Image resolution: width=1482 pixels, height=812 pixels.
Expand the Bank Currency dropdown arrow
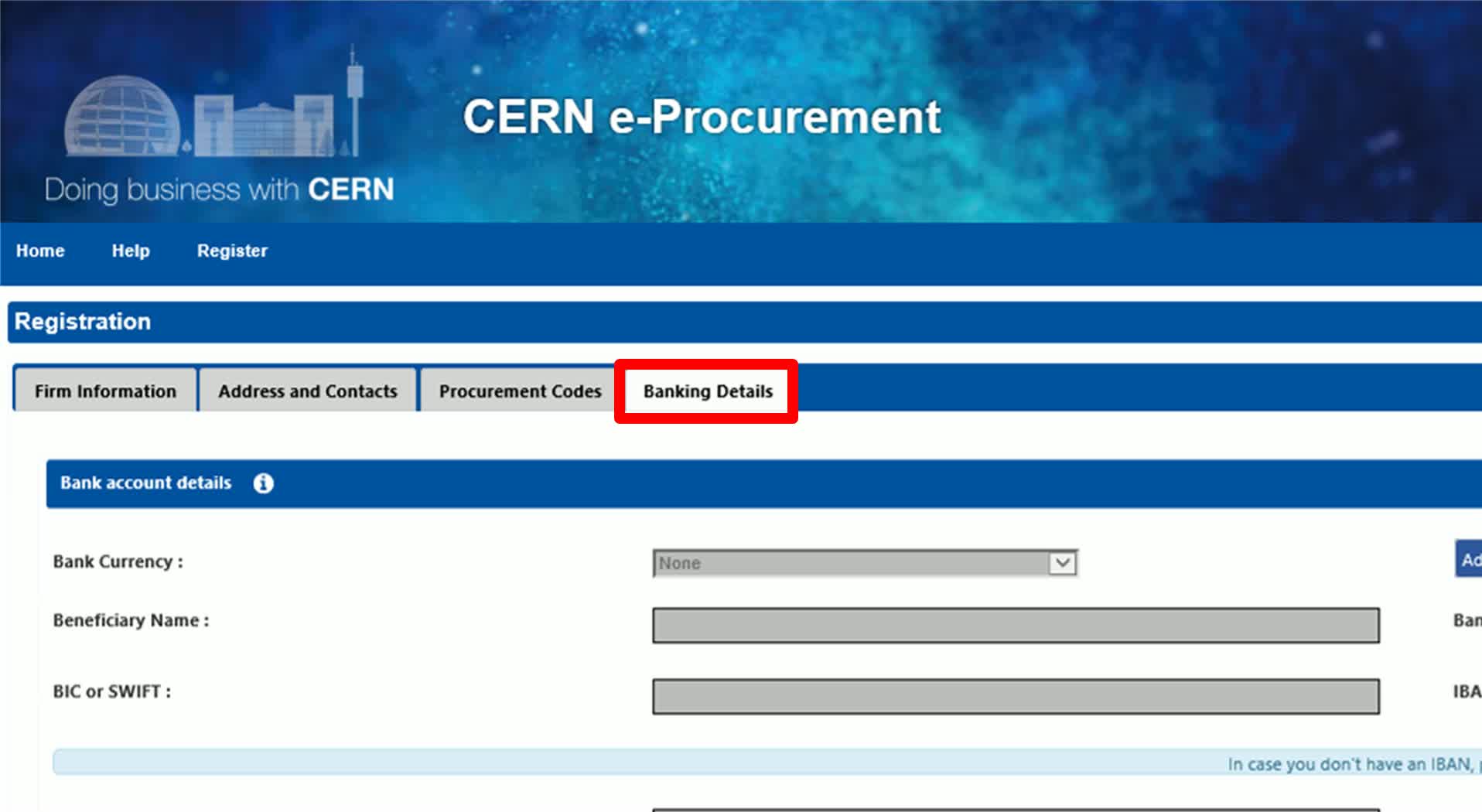1062,563
